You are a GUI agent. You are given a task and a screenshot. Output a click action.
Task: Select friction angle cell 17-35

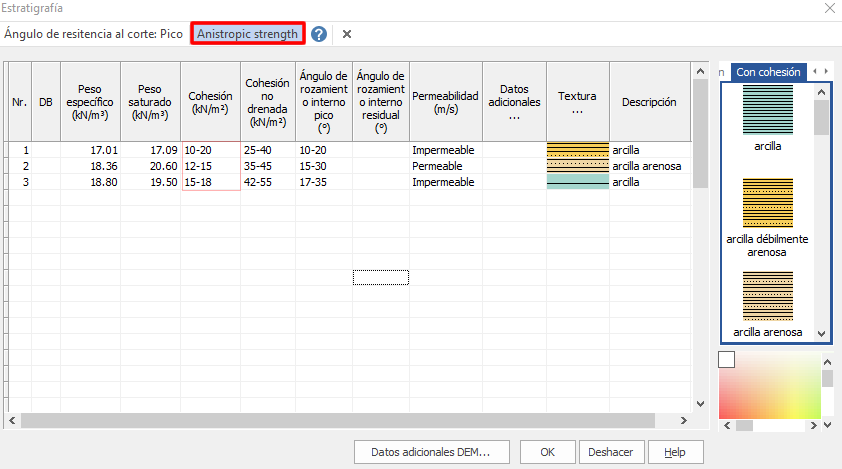coord(324,182)
